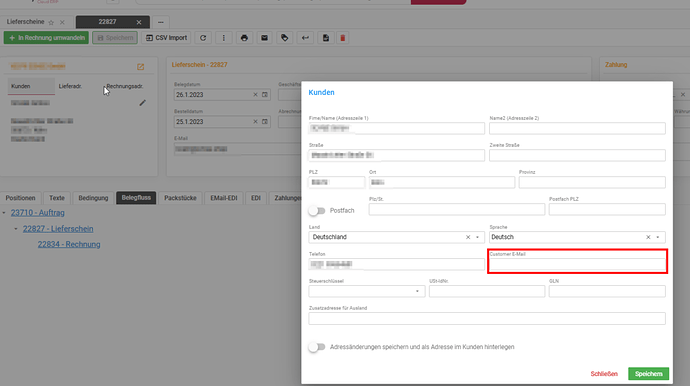Viewport: 690px width, 386px height.
Task: Clear the Belegdatum 26.1.2023 value
Action: tap(255, 95)
